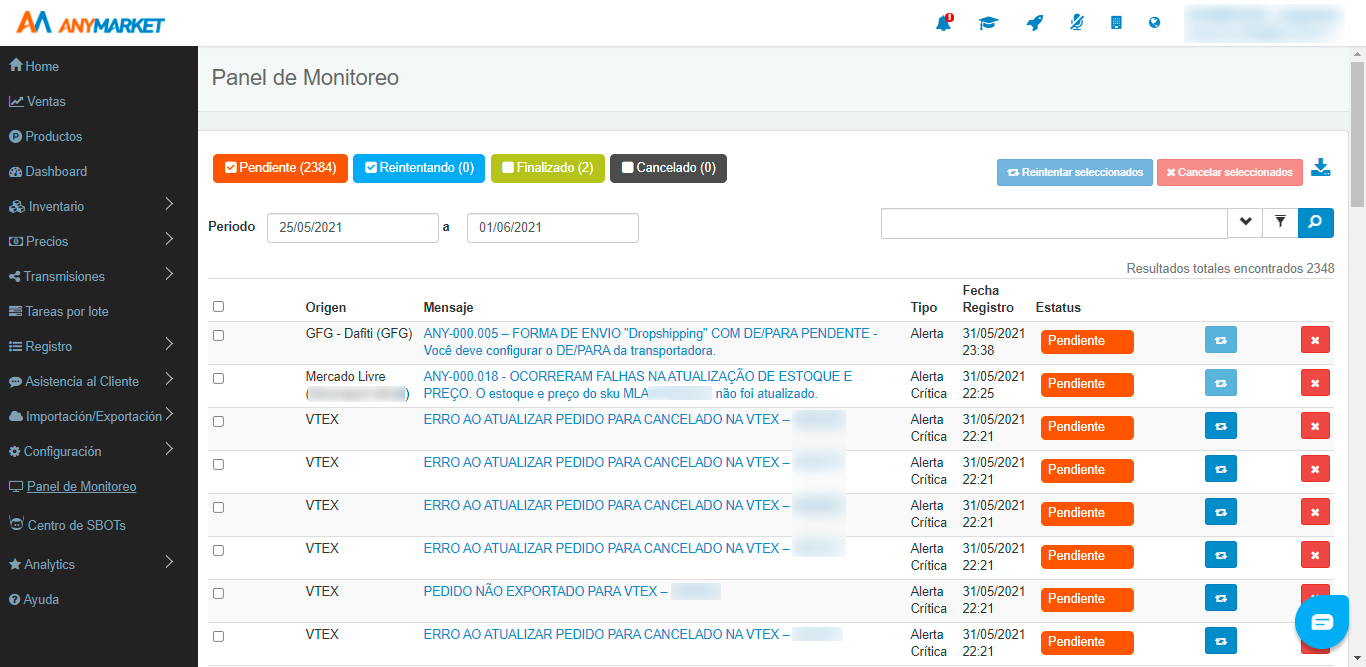Click the Origen column header
The height and width of the screenshot is (667, 1366).
click(326, 307)
